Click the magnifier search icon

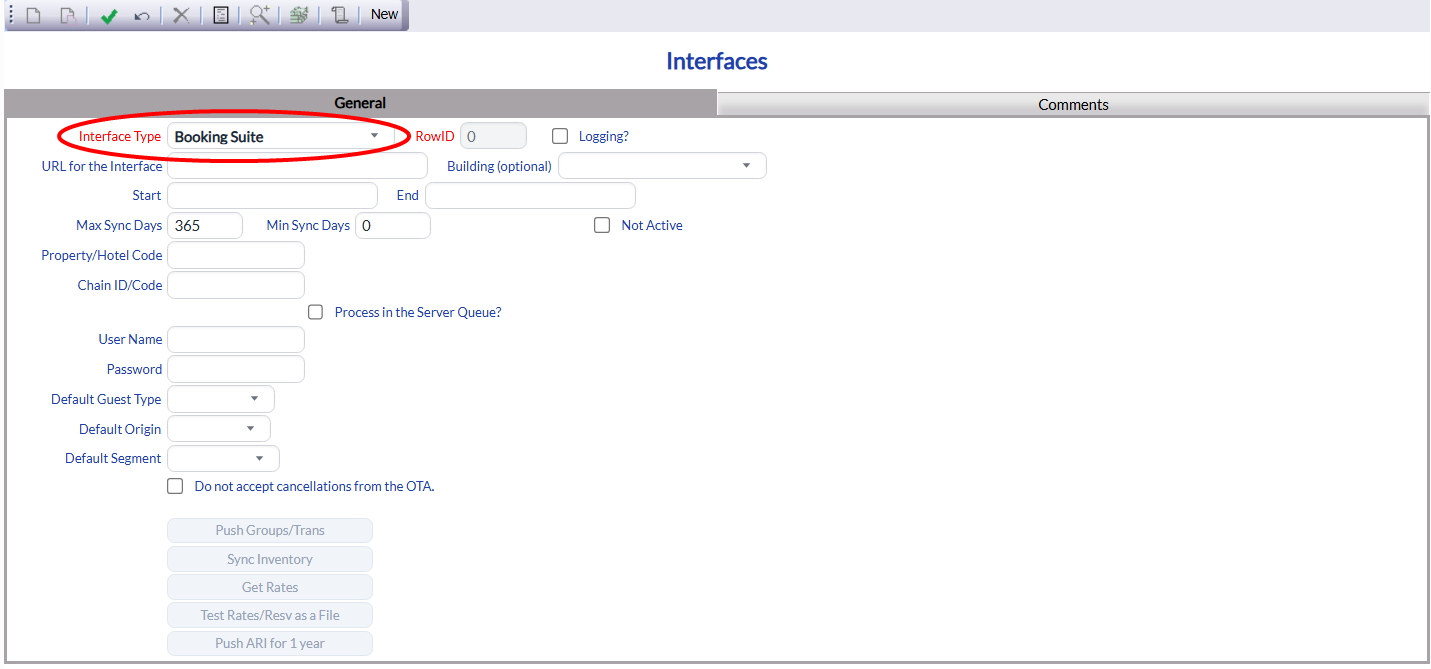pos(260,15)
